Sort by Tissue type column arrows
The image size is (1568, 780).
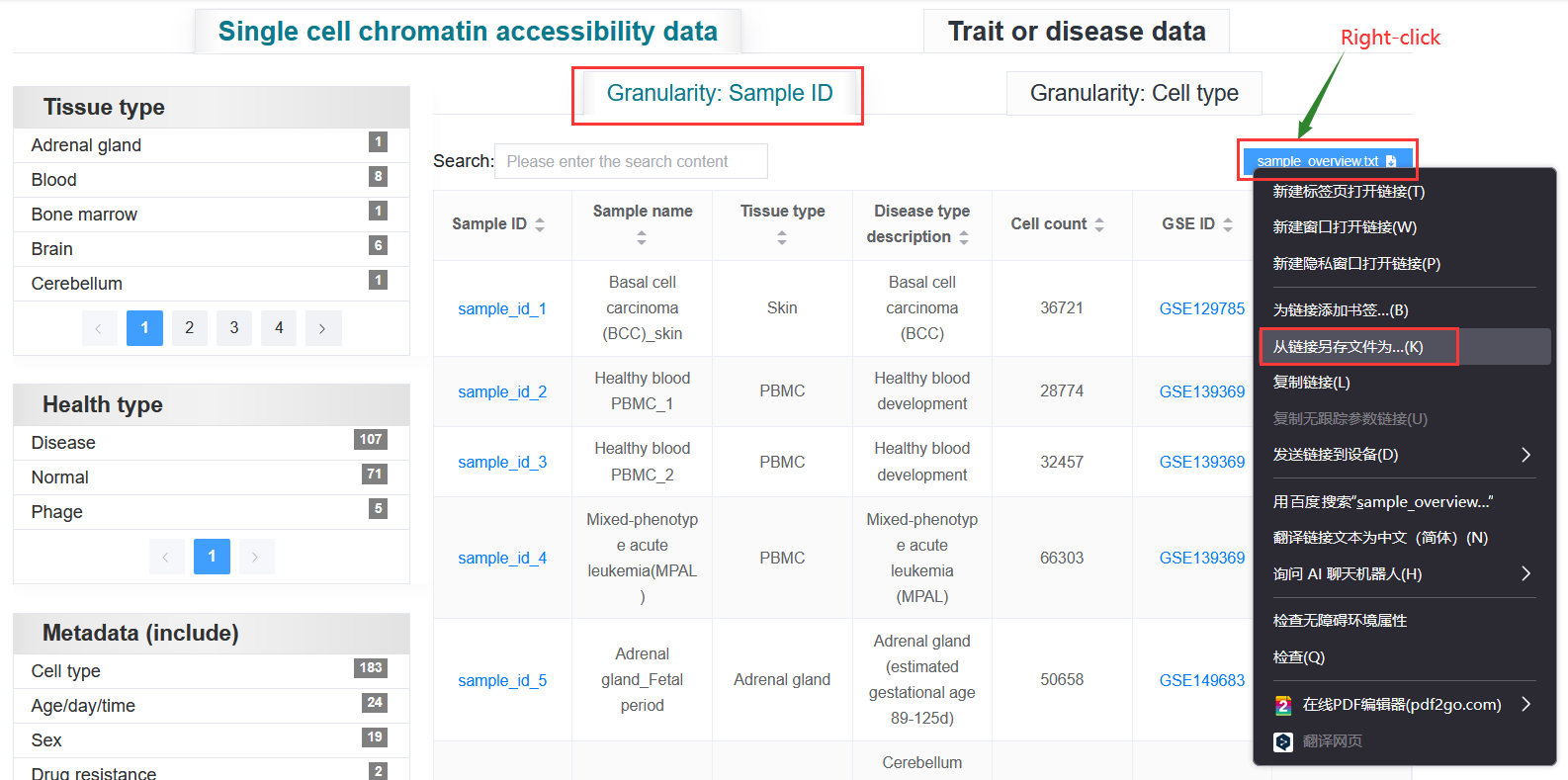(782, 237)
